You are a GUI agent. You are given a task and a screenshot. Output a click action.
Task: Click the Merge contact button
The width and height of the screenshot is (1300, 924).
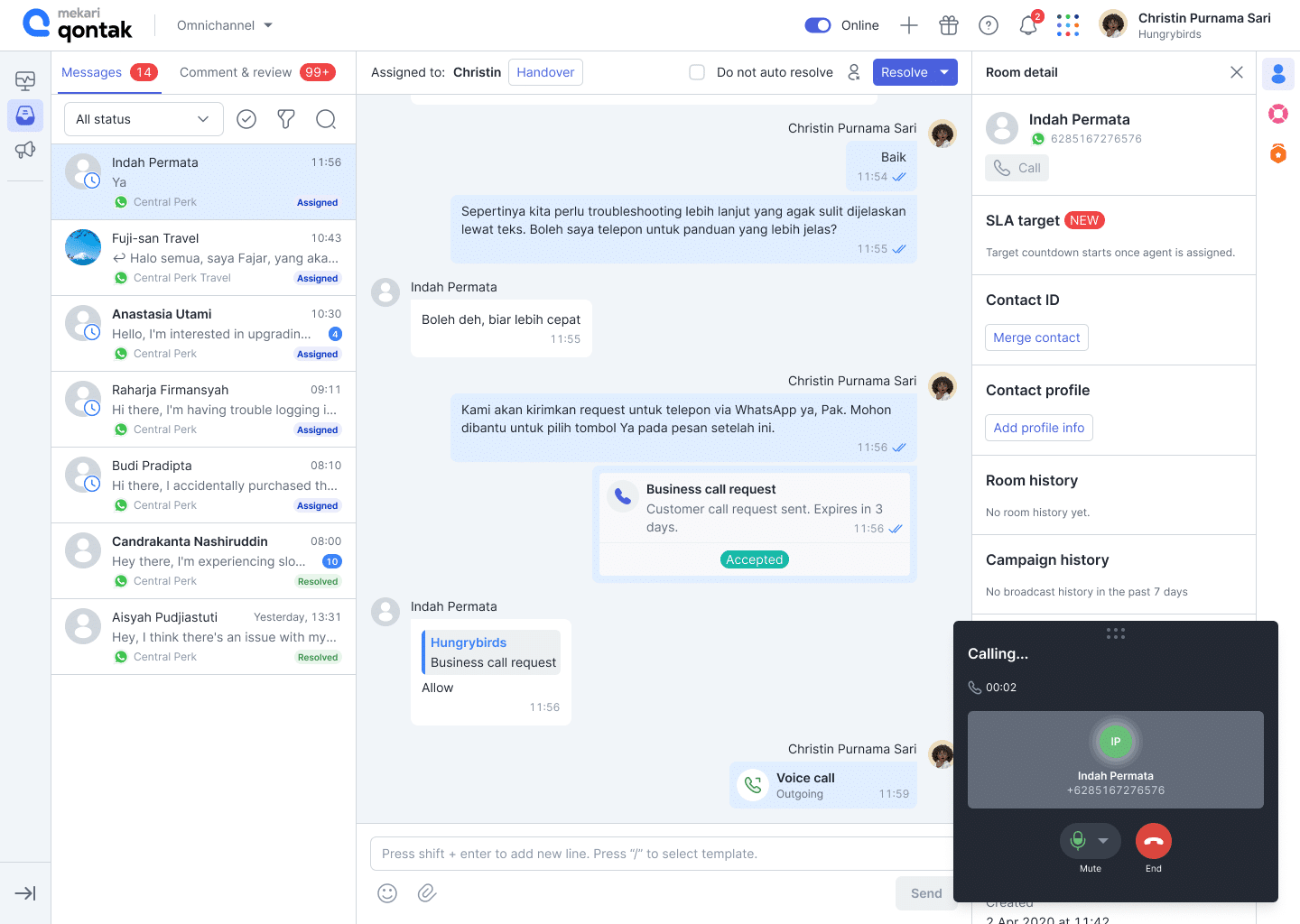coord(1036,337)
